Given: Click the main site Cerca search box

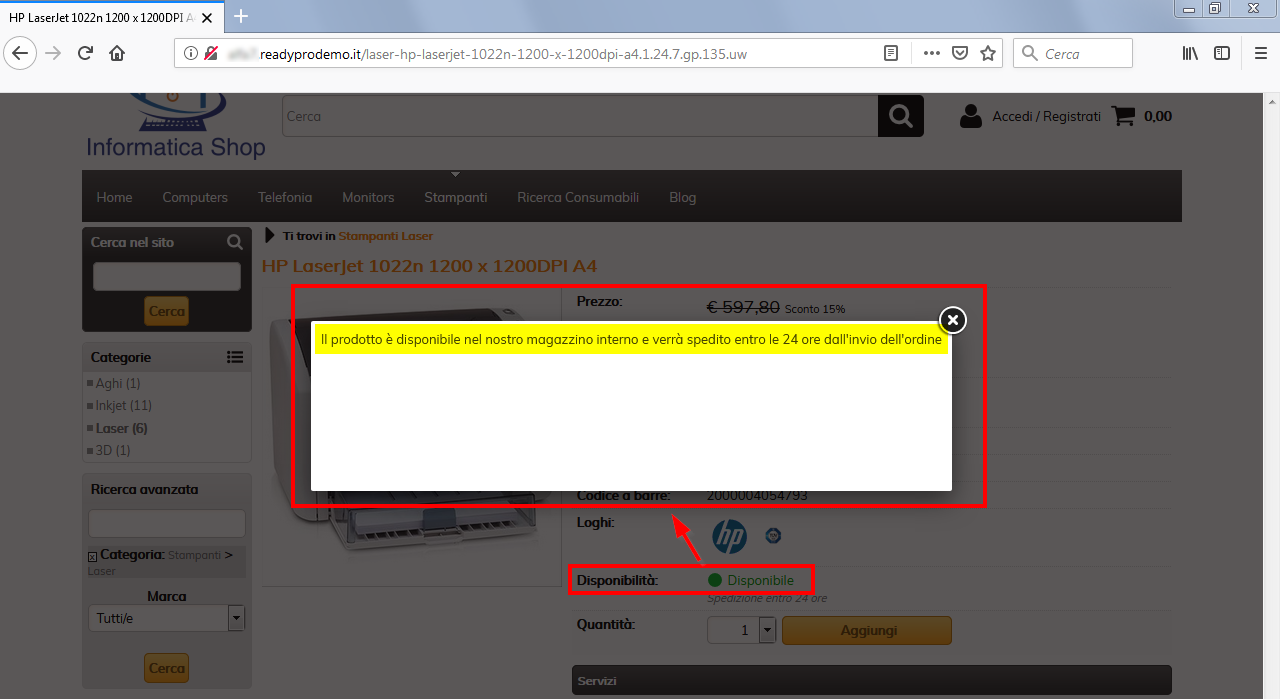Looking at the screenshot, I should coord(580,116).
